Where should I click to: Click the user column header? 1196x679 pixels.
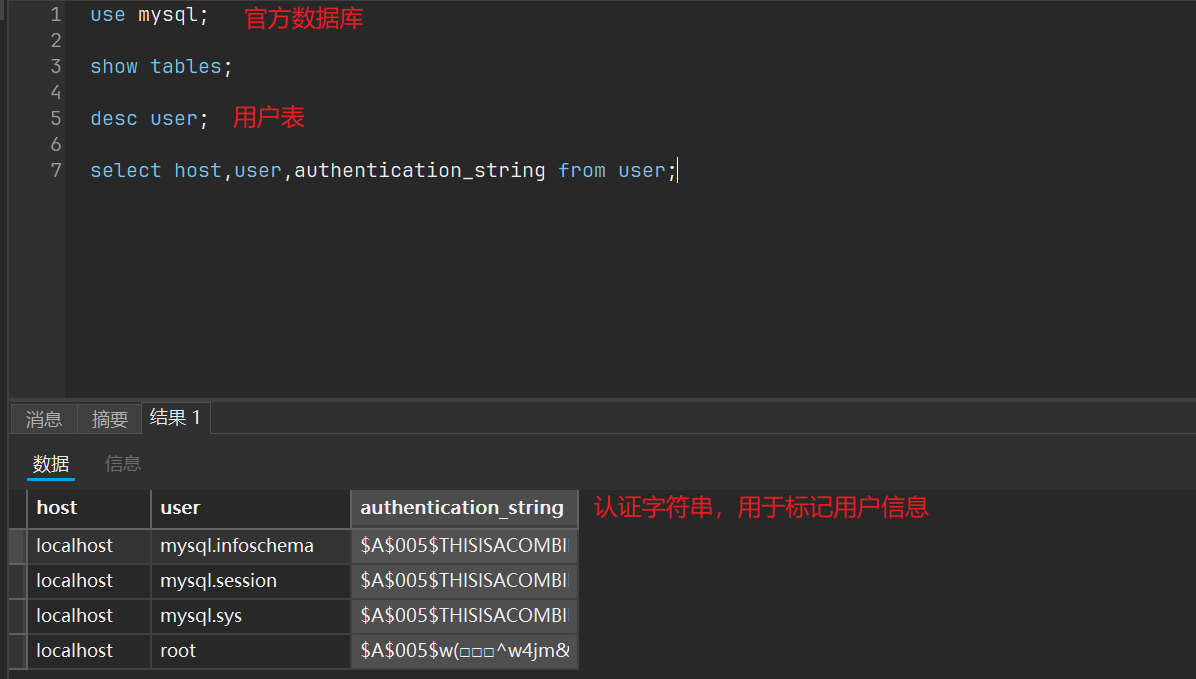[250, 508]
